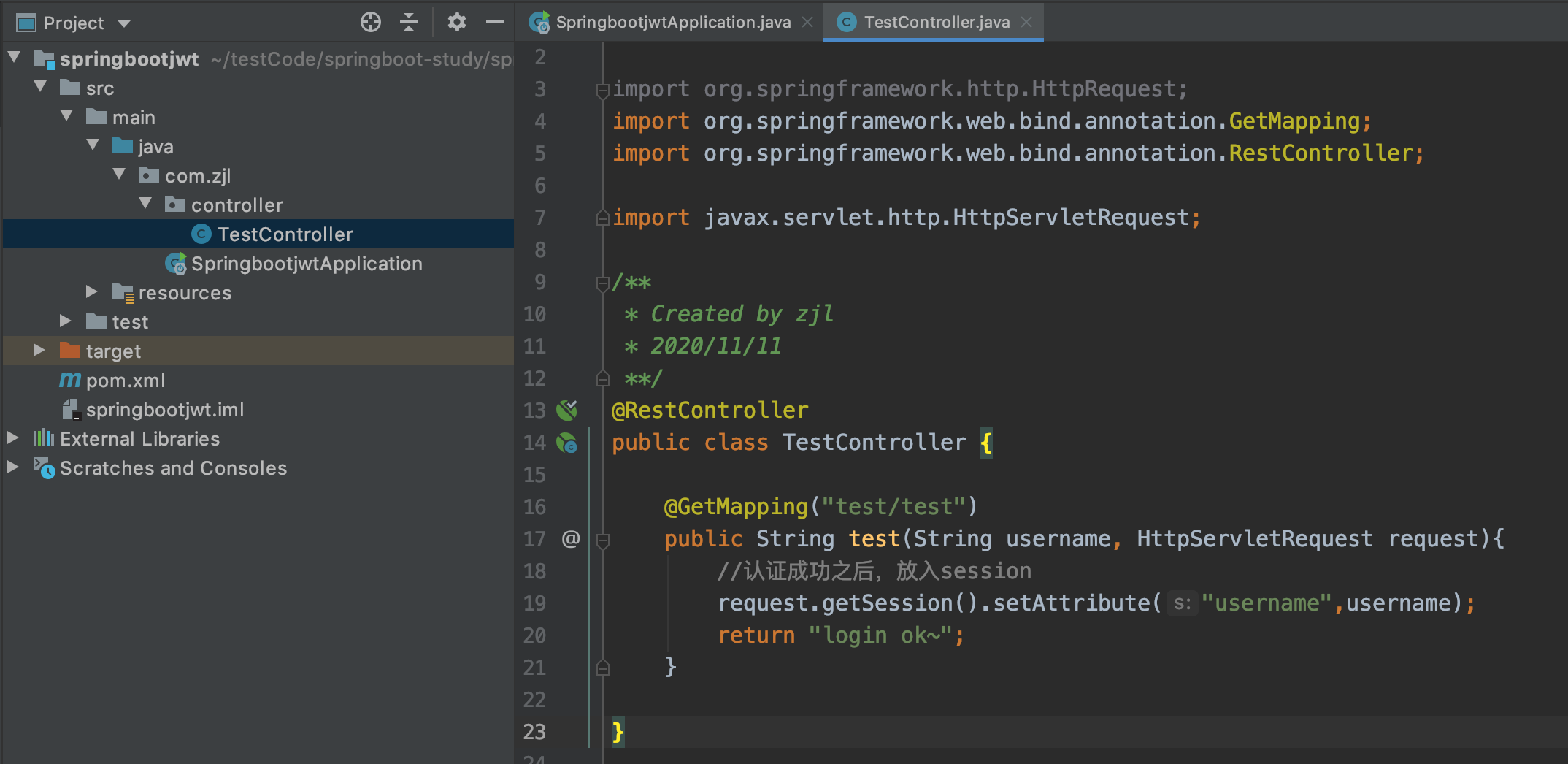Fold the imports block at line 3
This screenshot has width=1568, height=764.
click(603, 91)
